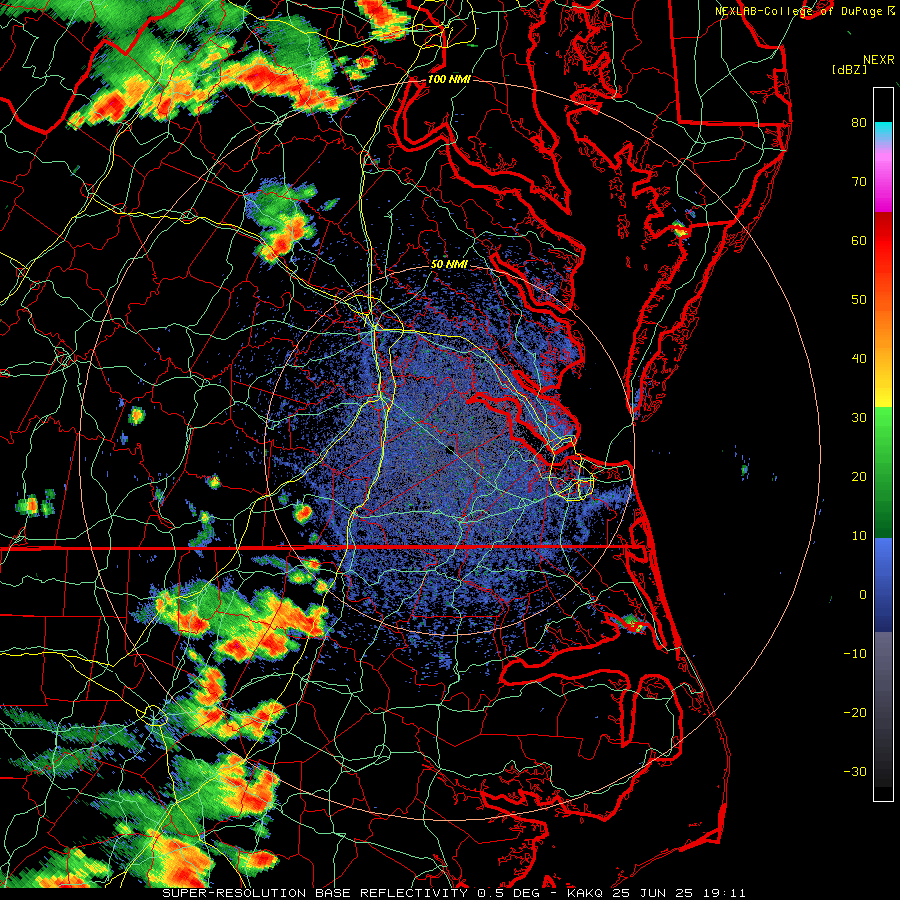Click the -20 dBZ scale value
The height and width of the screenshot is (900, 900).
click(855, 713)
